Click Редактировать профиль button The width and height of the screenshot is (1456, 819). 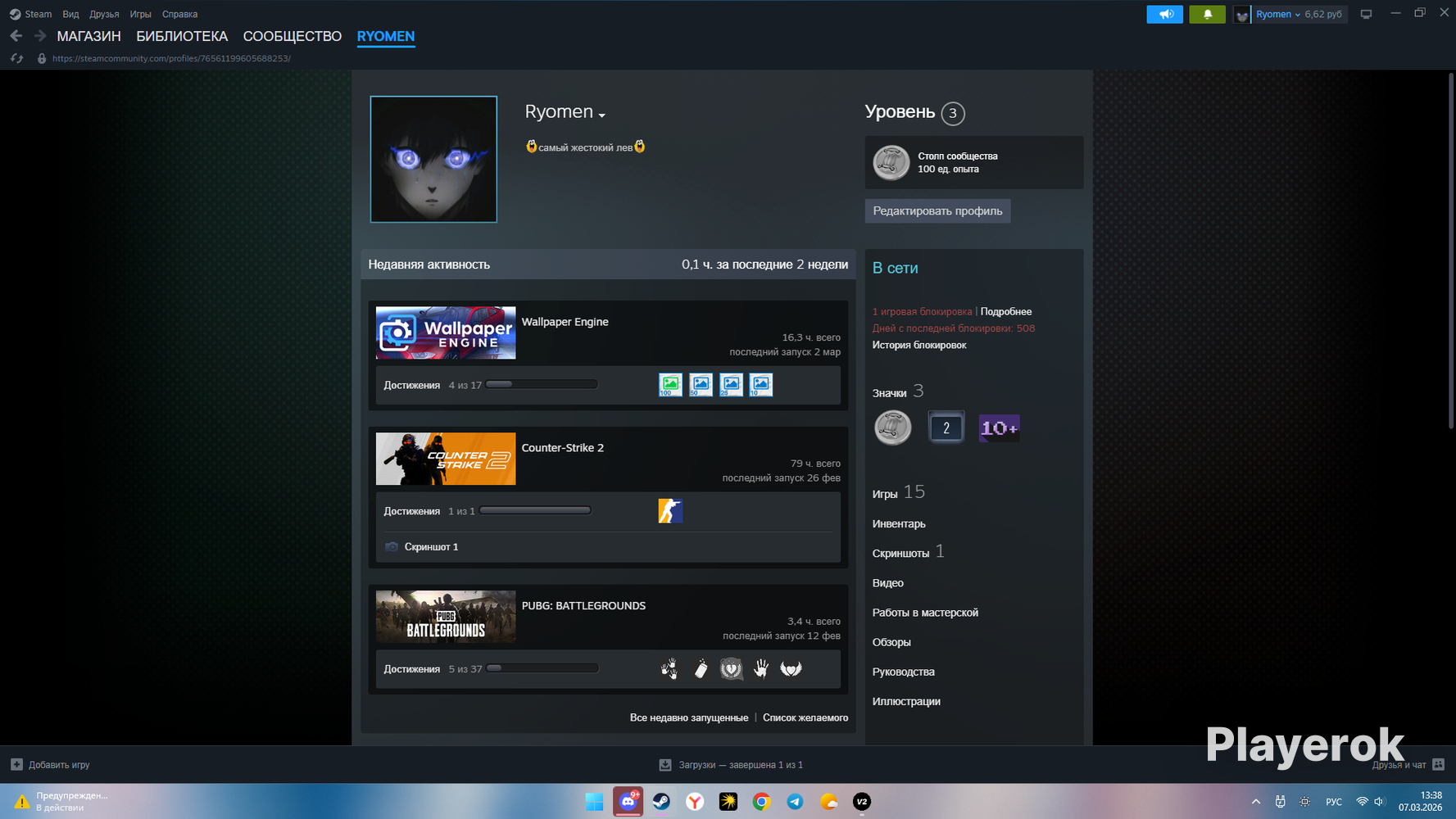coord(937,210)
